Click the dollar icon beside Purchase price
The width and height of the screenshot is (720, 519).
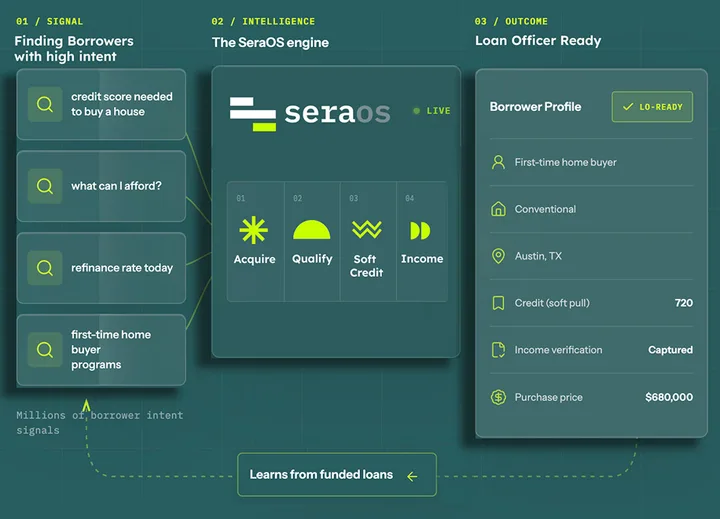point(498,397)
